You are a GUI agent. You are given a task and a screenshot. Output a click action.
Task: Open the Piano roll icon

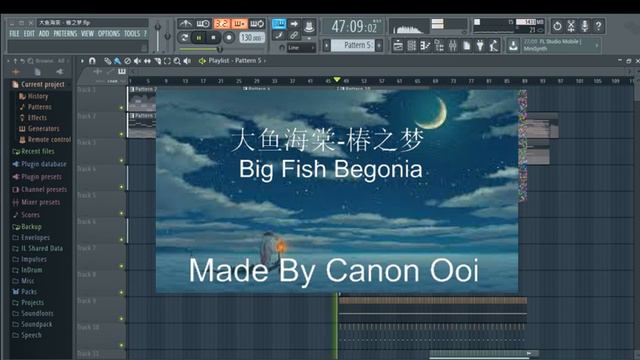(x=425, y=46)
